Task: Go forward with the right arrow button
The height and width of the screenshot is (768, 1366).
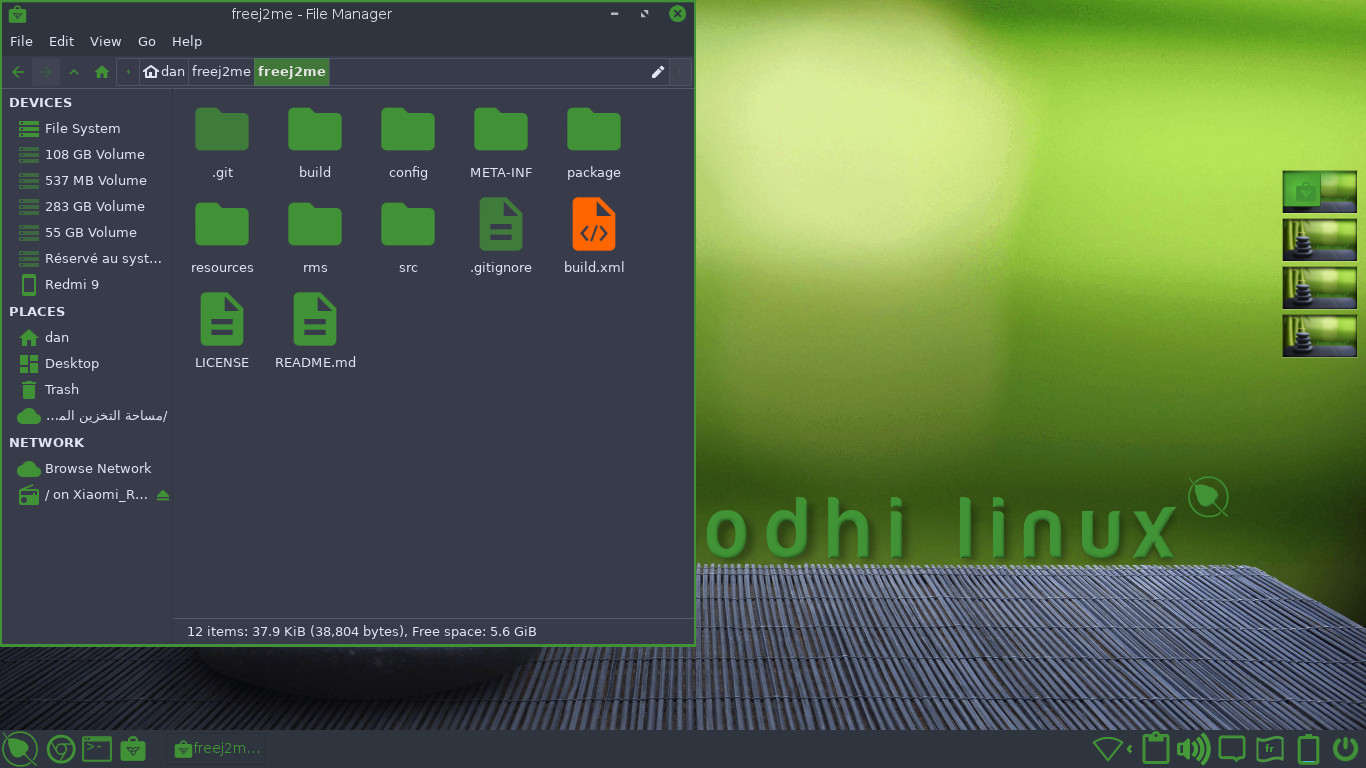Action: pyautogui.click(x=46, y=72)
